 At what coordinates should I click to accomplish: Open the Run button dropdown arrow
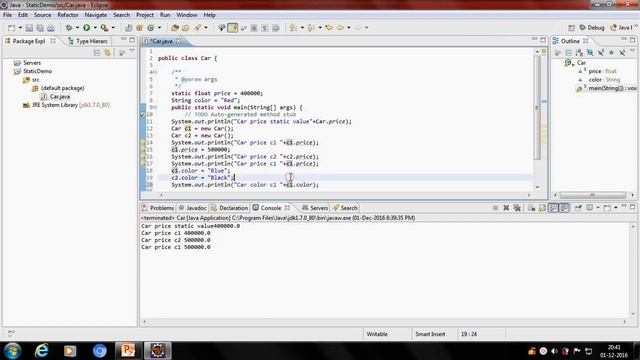coord(95,28)
